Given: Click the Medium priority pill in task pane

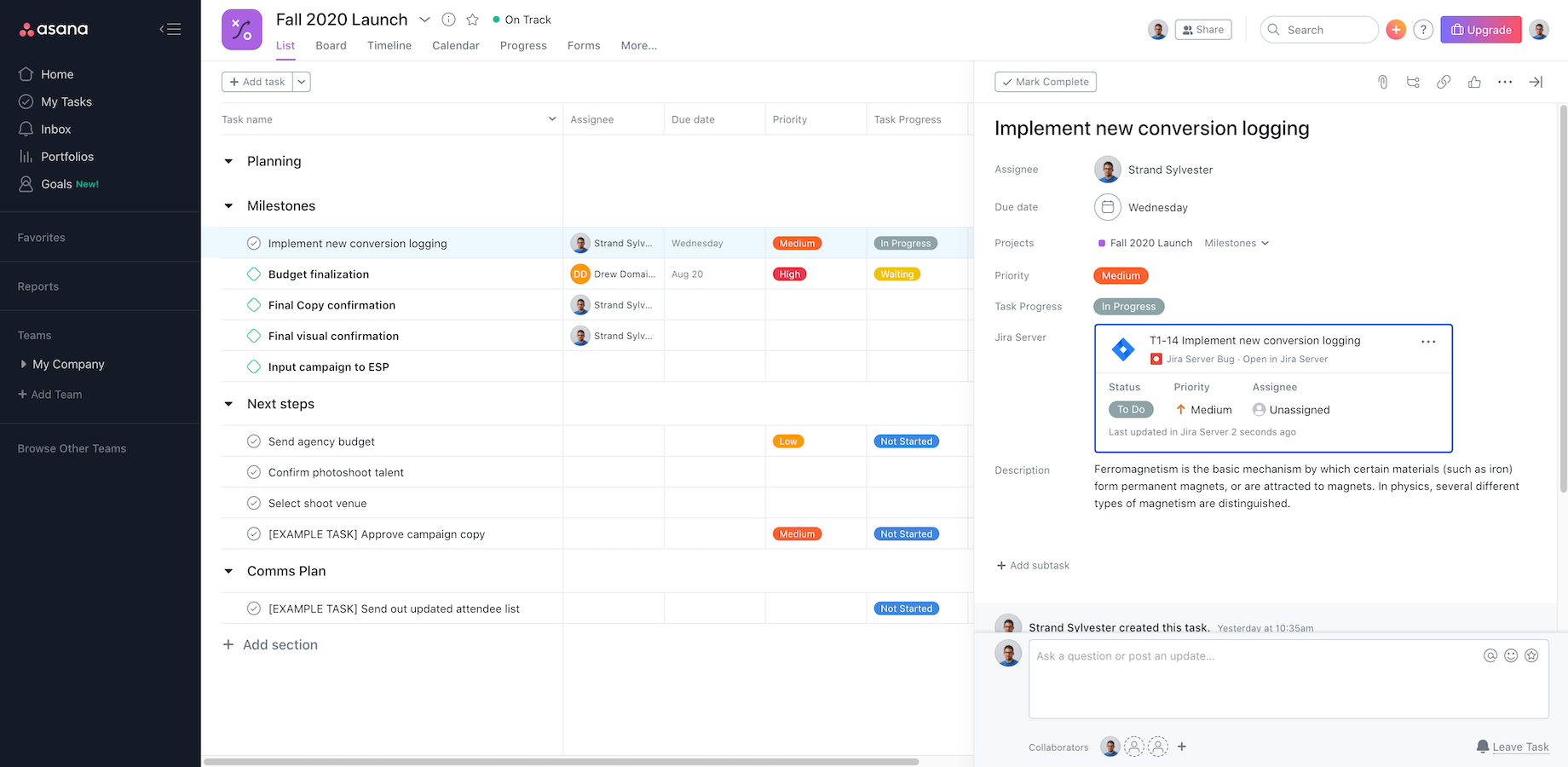Looking at the screenshot, I should (x=1121, y=275).
